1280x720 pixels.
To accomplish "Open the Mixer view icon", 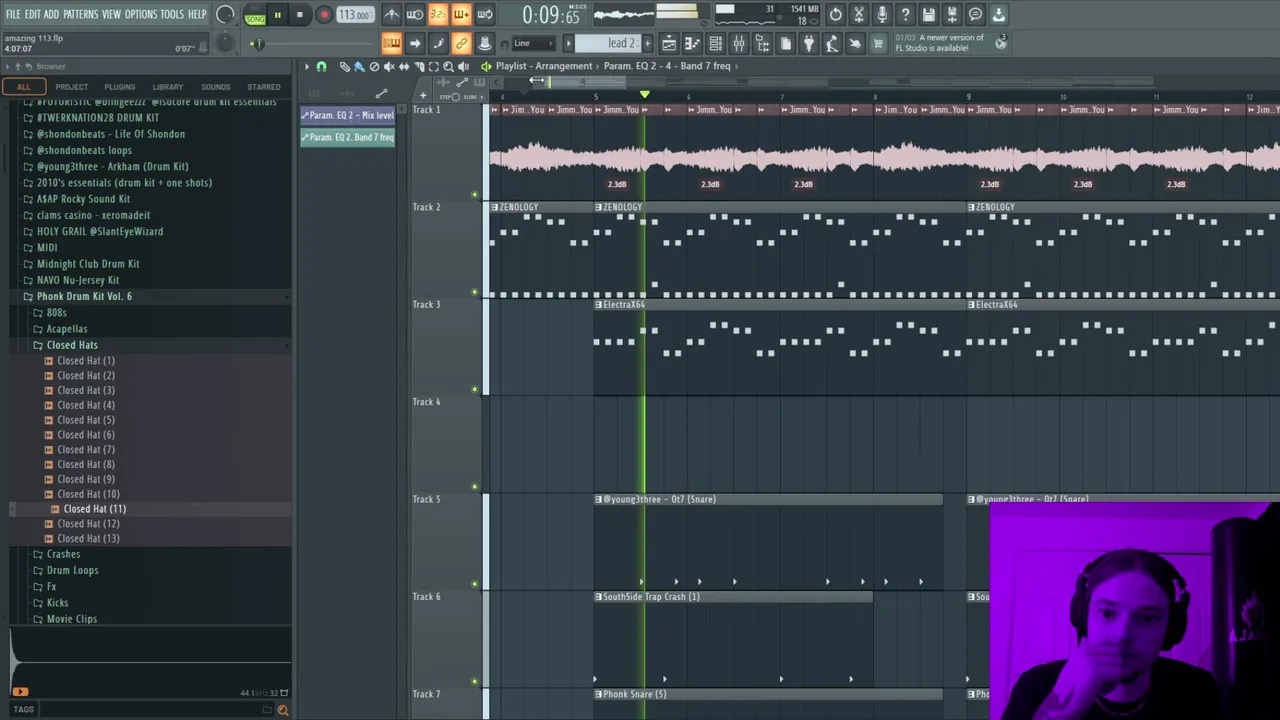I will [x=738, y=43].
